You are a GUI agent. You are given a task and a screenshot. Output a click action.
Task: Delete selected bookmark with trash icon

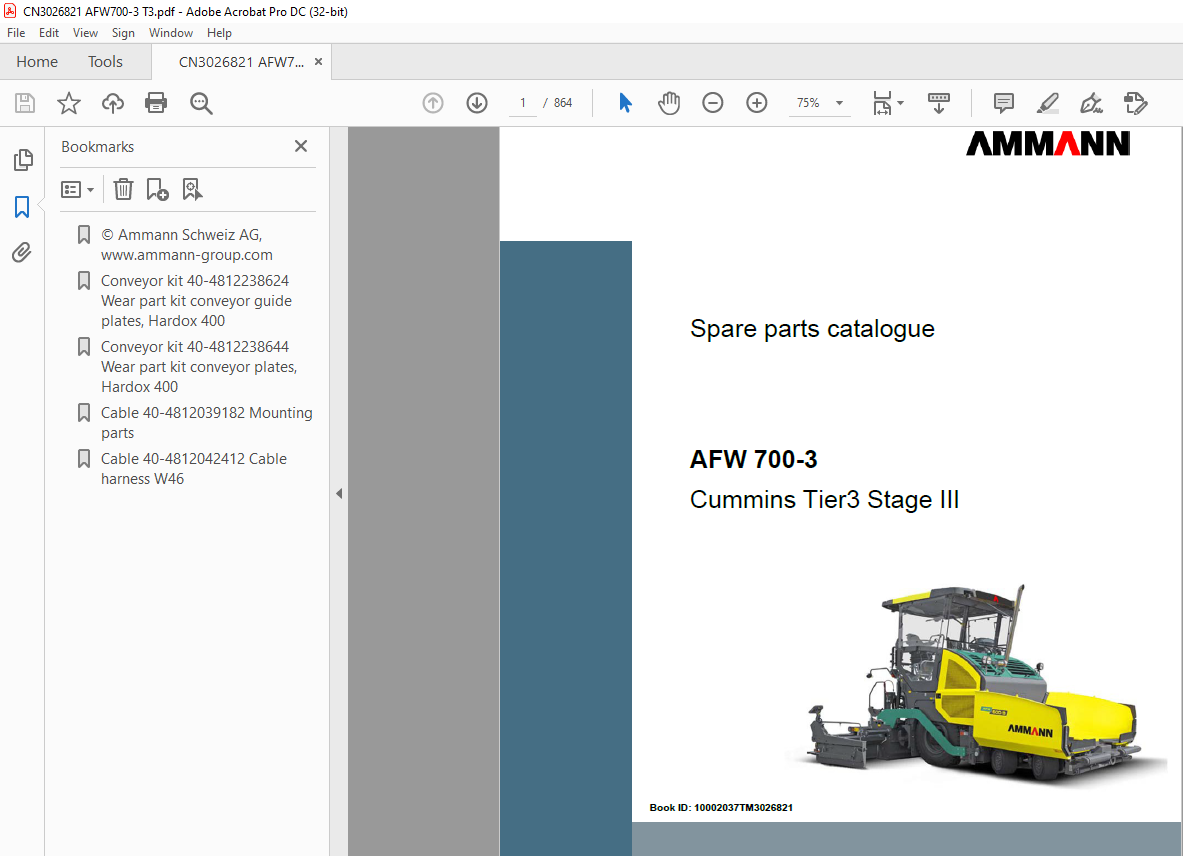click(x=123, y=189)
